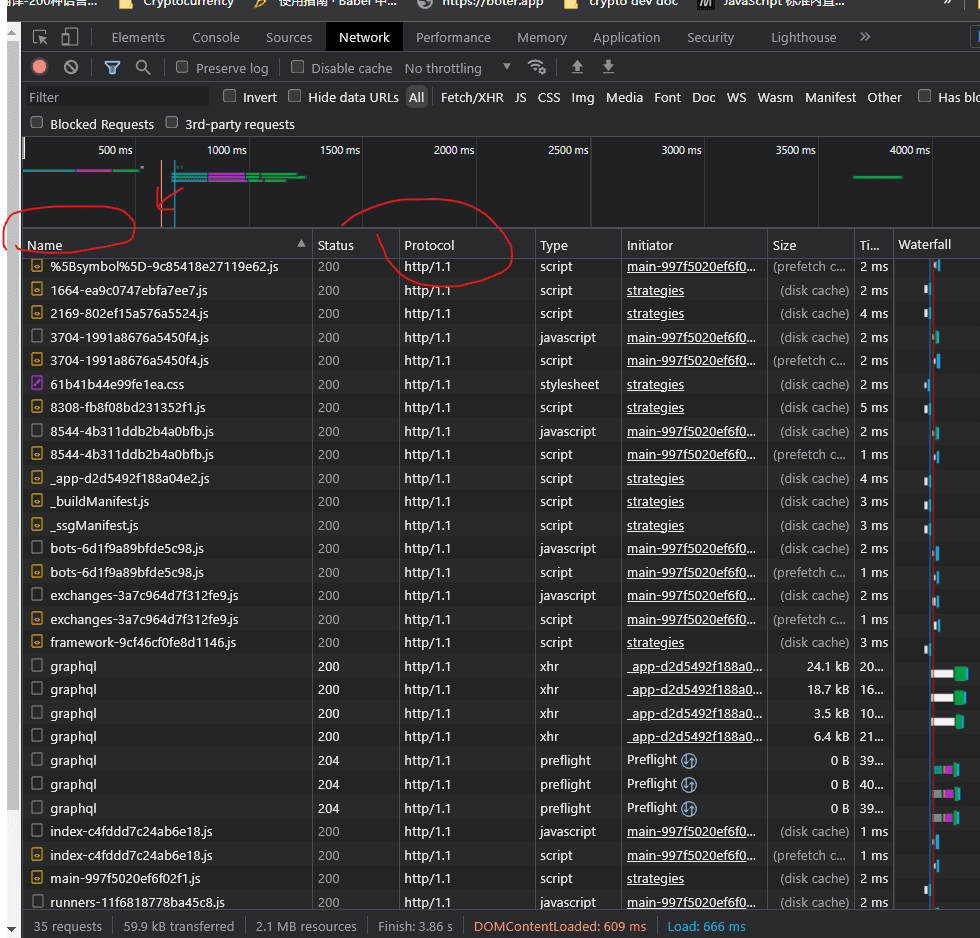980x938 pixels.
Task: Expand more DevTools tabs chevron
Action: [x=865, y=37]
